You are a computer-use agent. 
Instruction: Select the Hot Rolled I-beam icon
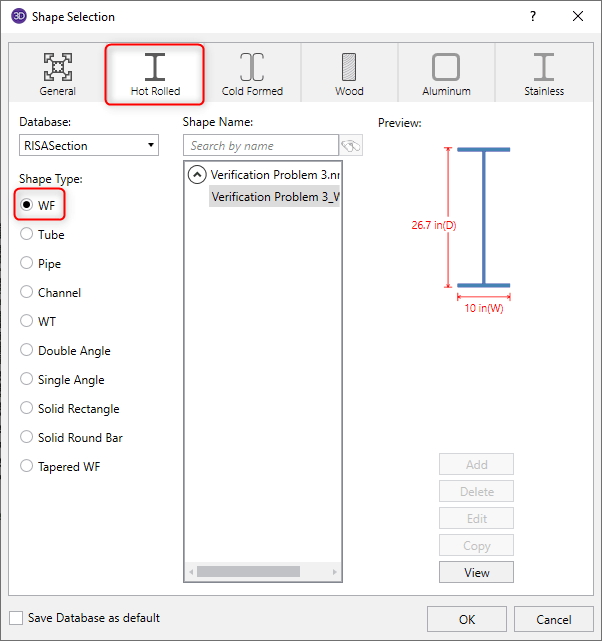(x=155, y=67)
